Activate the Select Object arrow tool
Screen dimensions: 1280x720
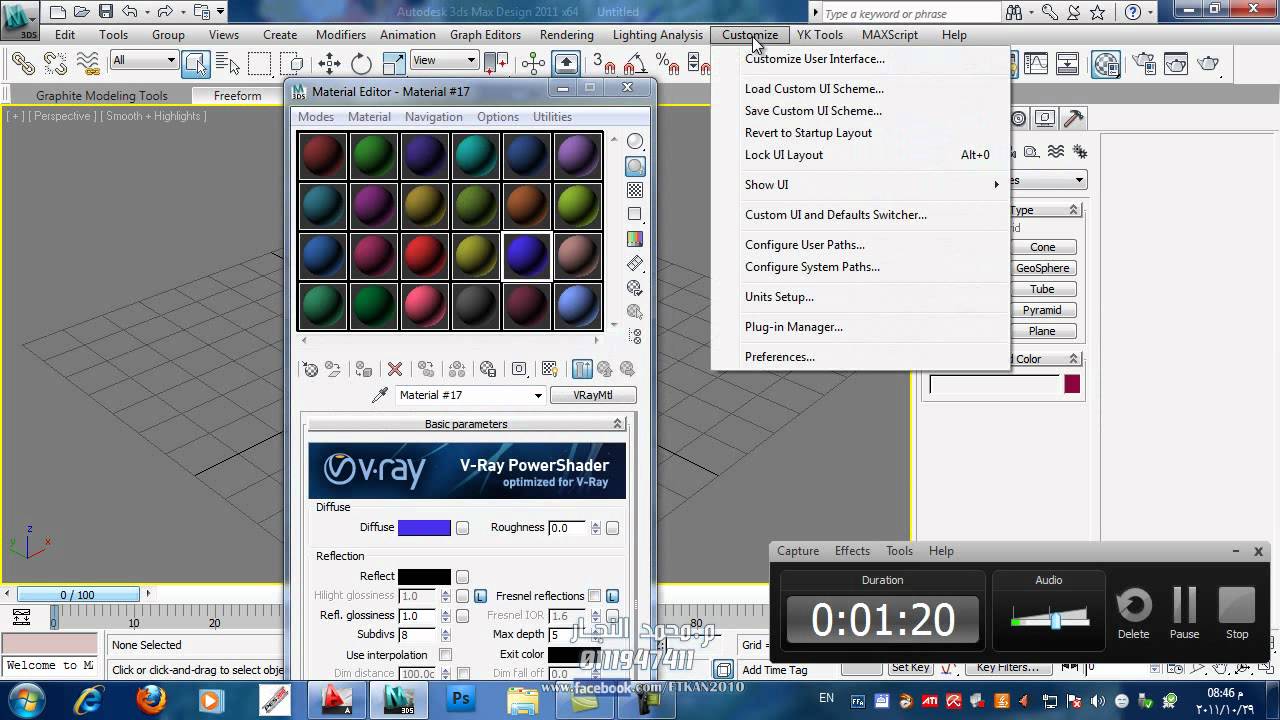coord(196,63)
